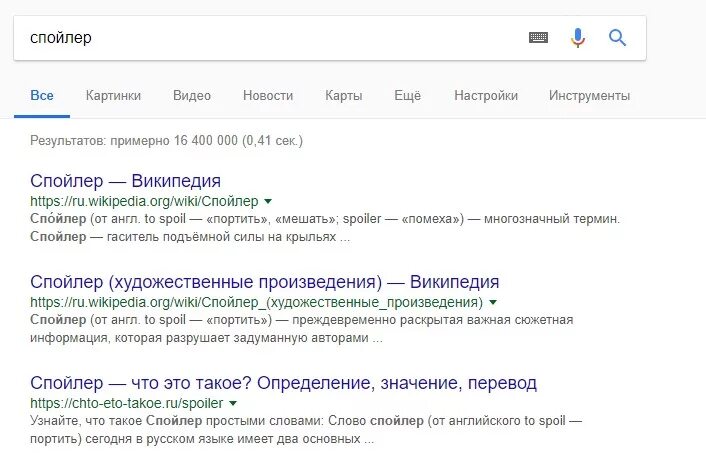
Task: Click snippet text 'гаситель подъёмной силы на крыльях'
Action: pyautogui.click(x=222, y=237)
